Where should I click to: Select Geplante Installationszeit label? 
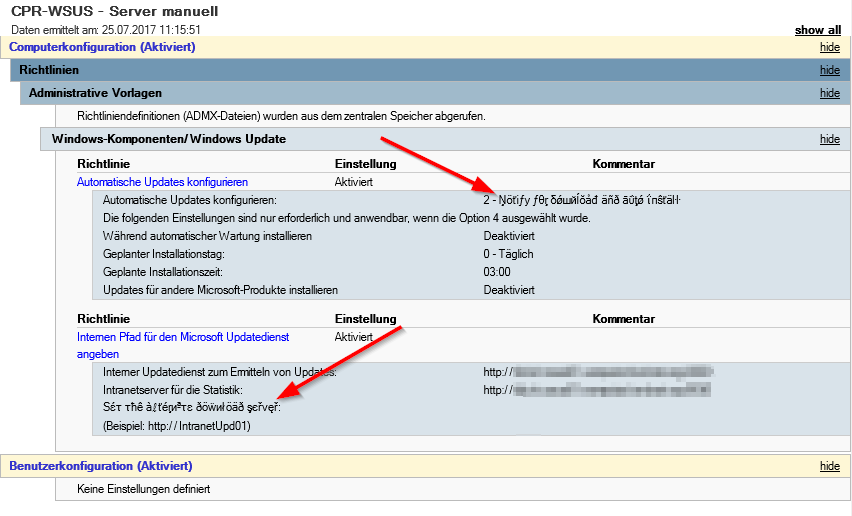click(162, 272)
